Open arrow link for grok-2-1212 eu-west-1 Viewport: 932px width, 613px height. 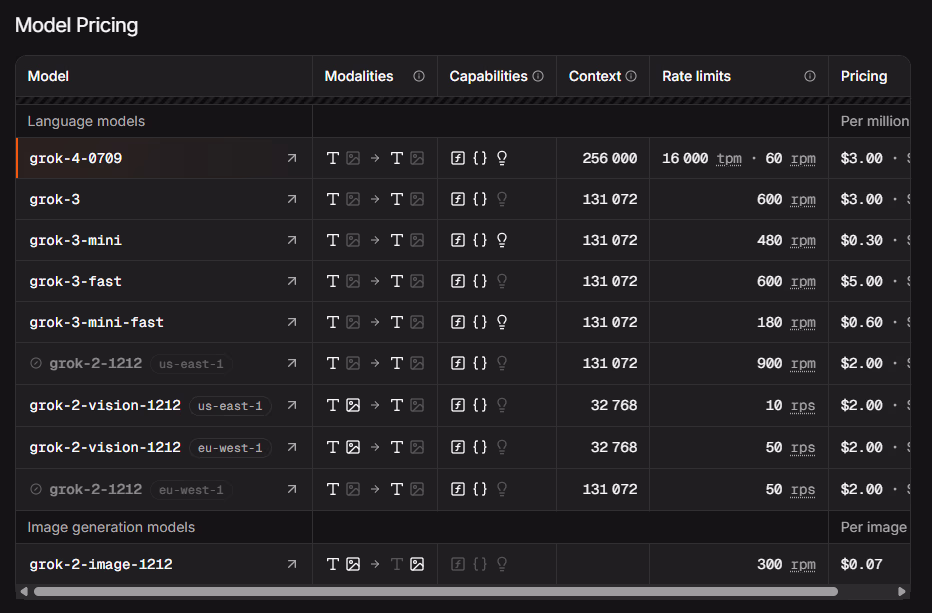tap(292, 489)
